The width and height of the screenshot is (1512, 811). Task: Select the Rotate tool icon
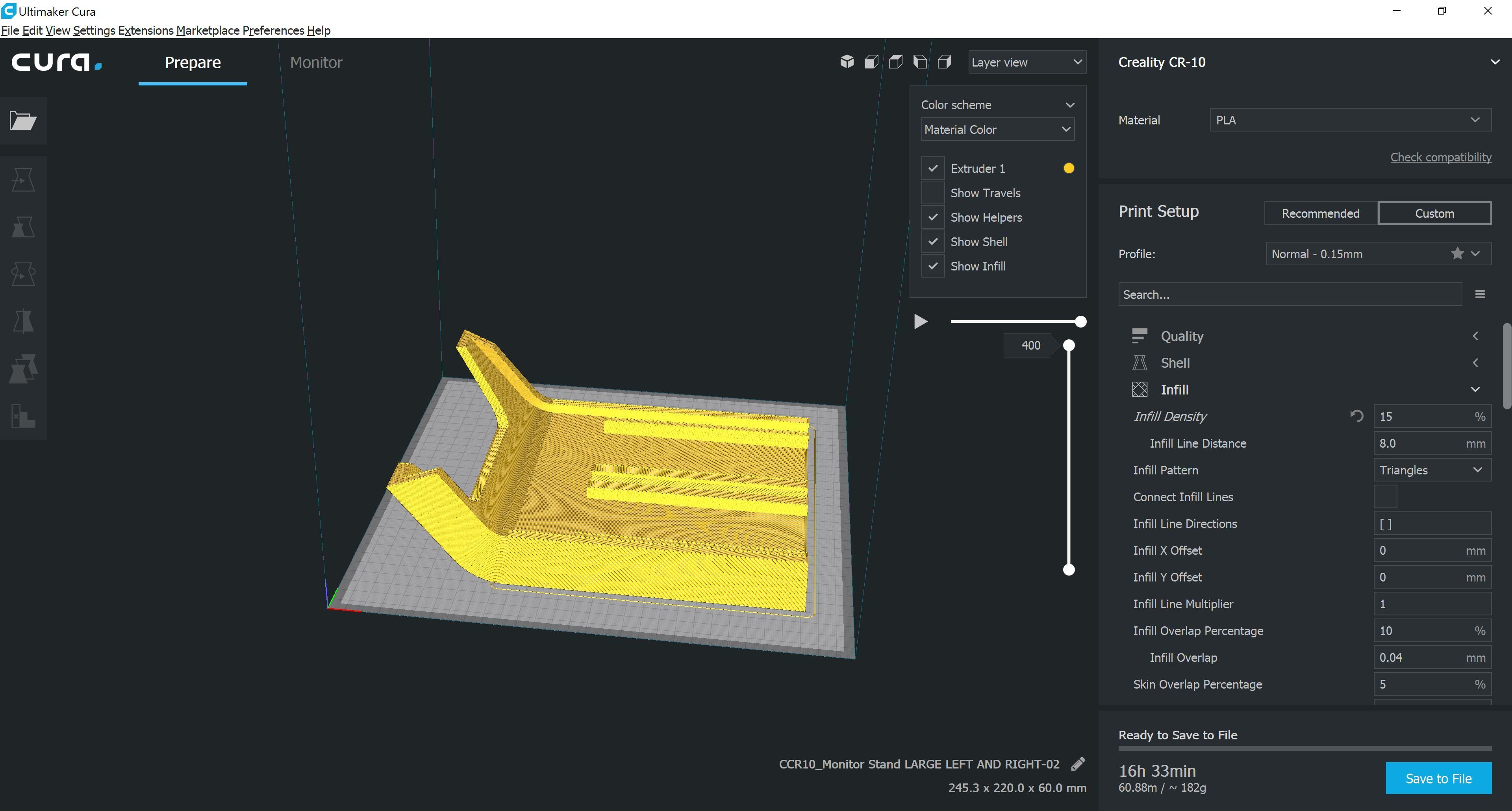click(23, 274)
